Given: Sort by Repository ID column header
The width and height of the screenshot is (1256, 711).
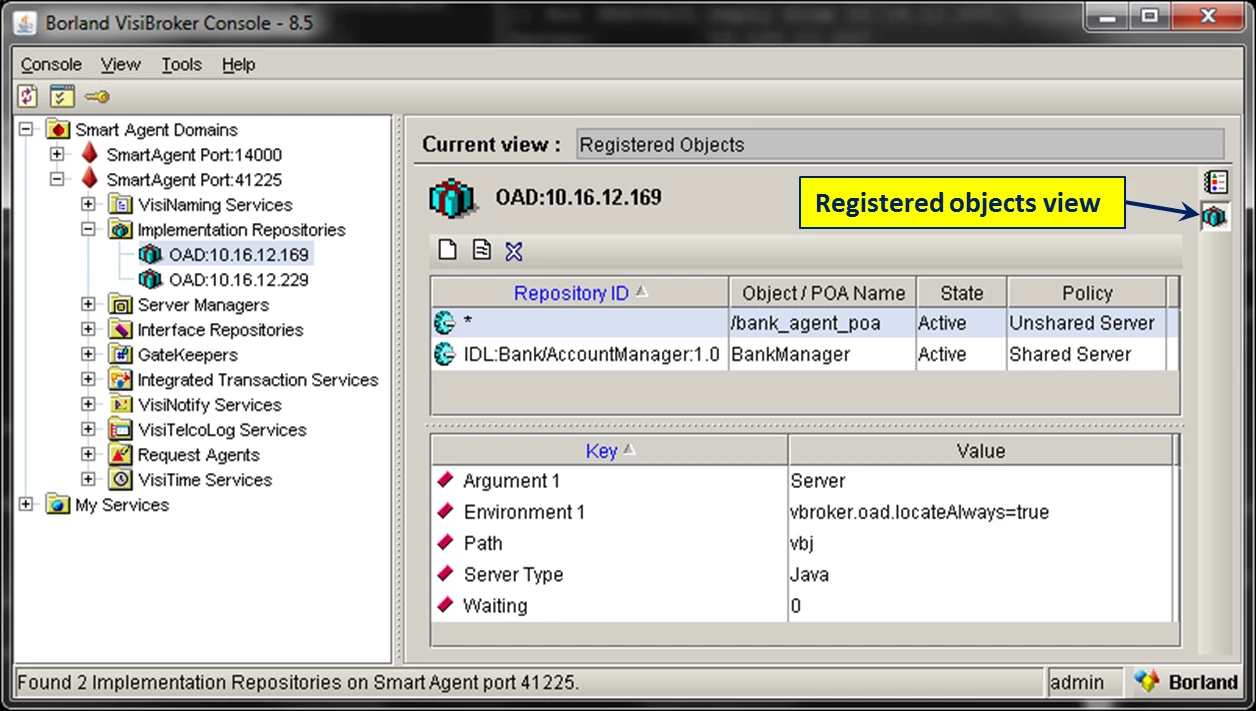Looking at the screenshot, I should point(580,293).
